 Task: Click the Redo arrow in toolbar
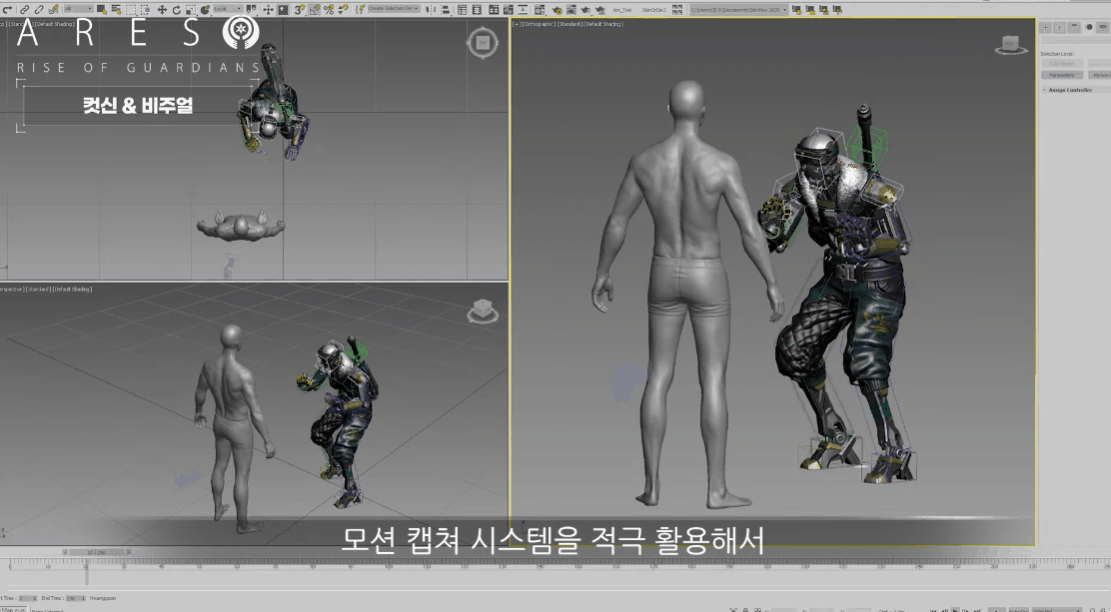9,9
